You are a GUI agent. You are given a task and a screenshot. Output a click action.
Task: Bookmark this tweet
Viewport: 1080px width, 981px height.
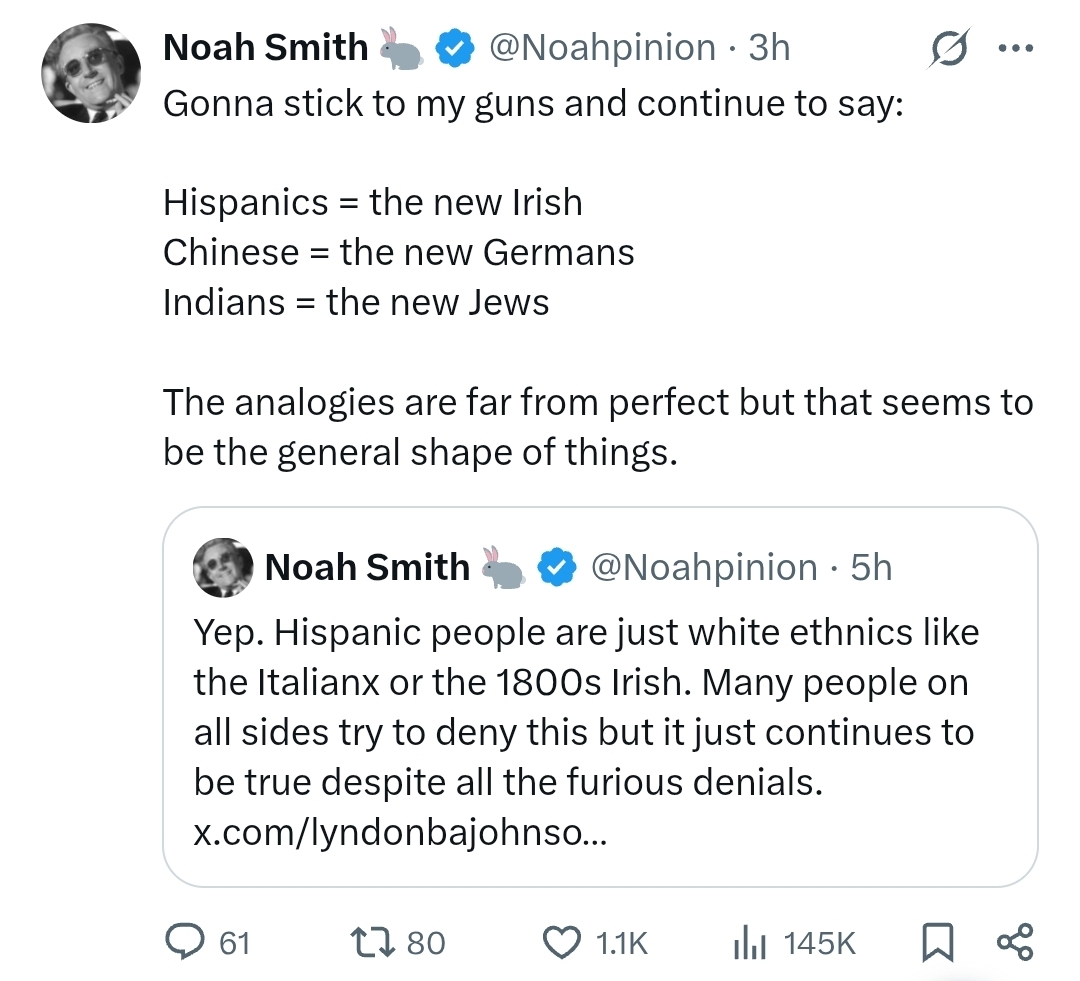(935, 942)
